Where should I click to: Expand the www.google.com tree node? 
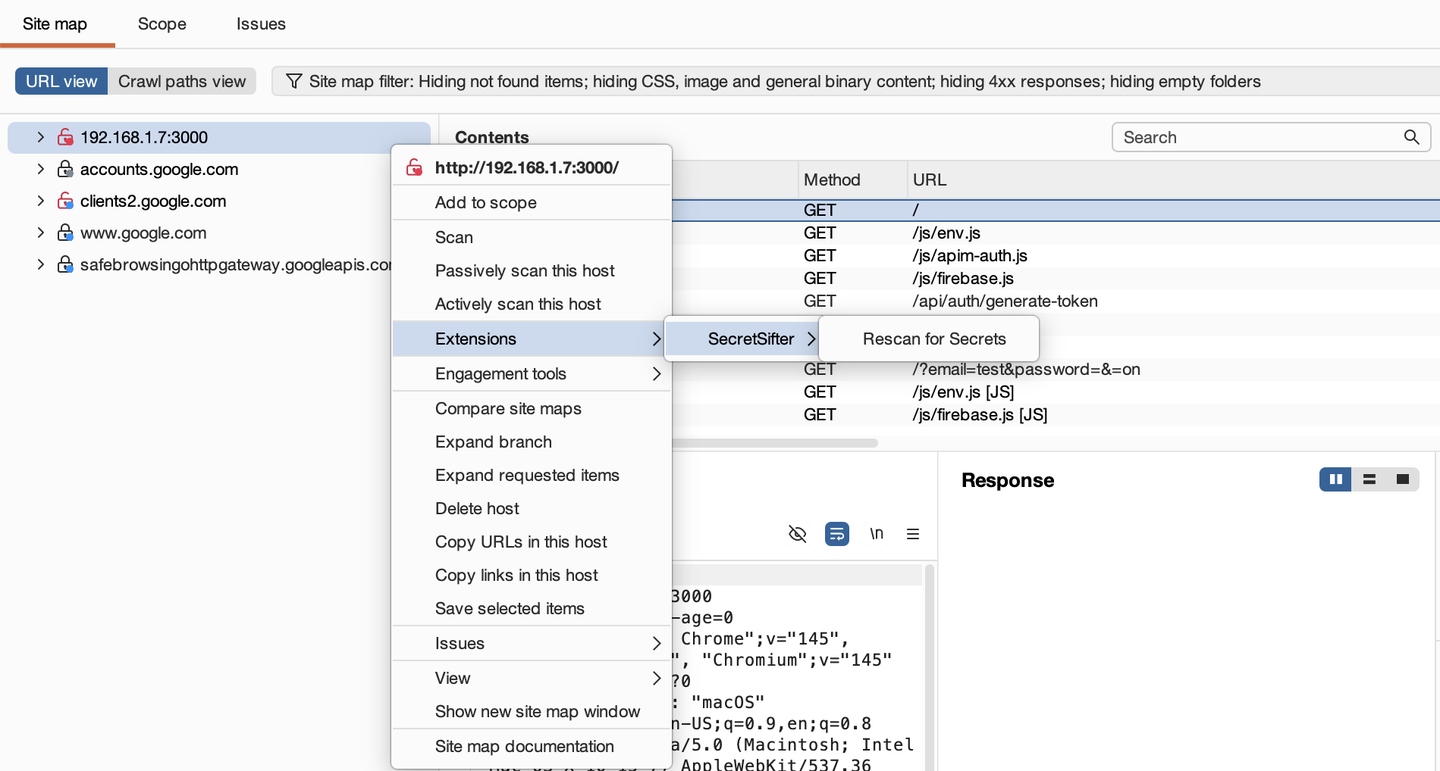40,233
